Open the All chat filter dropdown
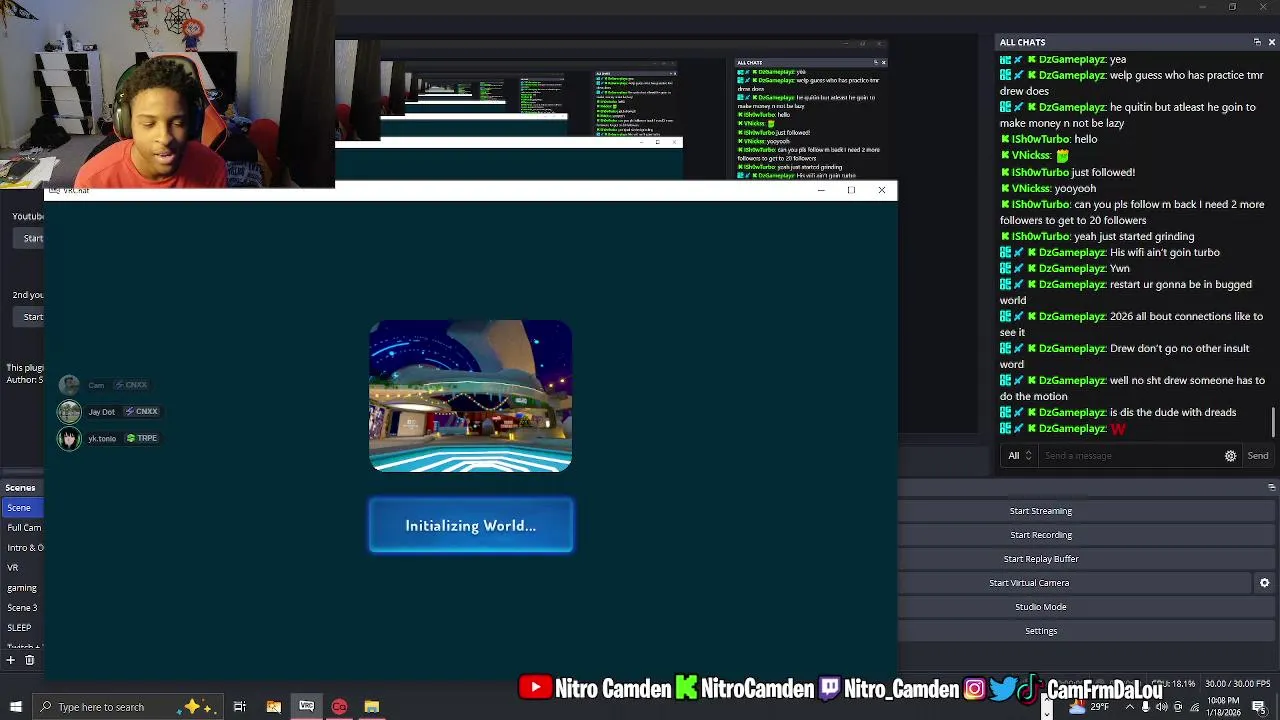 [1019, 456]
